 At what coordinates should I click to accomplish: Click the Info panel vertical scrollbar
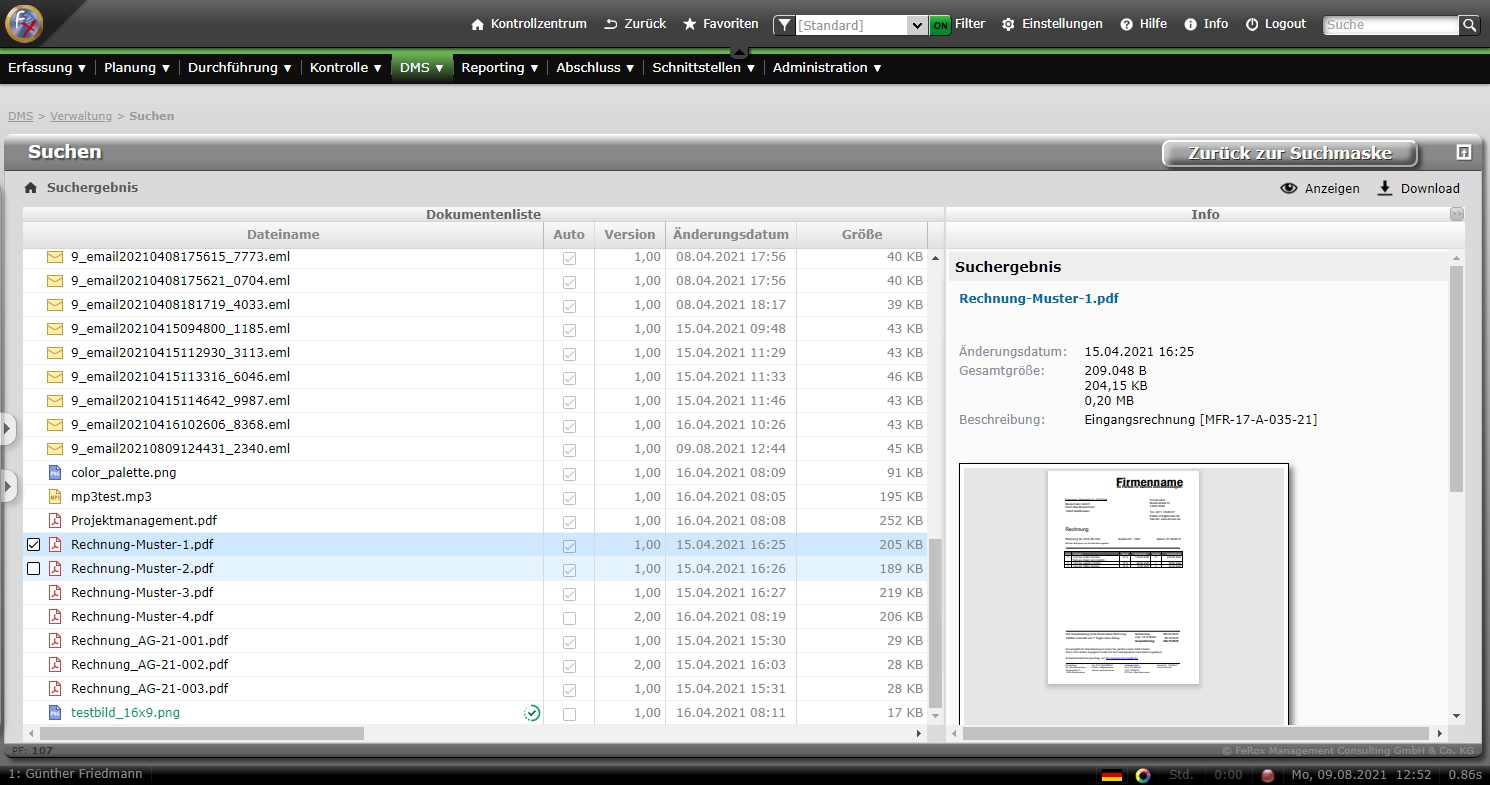(1457, 380)
